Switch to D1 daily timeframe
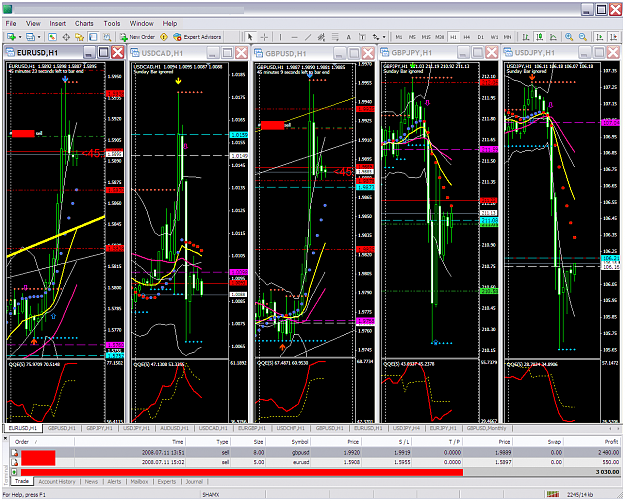Viewport: 625px width, 501px height. click(480, 37)
